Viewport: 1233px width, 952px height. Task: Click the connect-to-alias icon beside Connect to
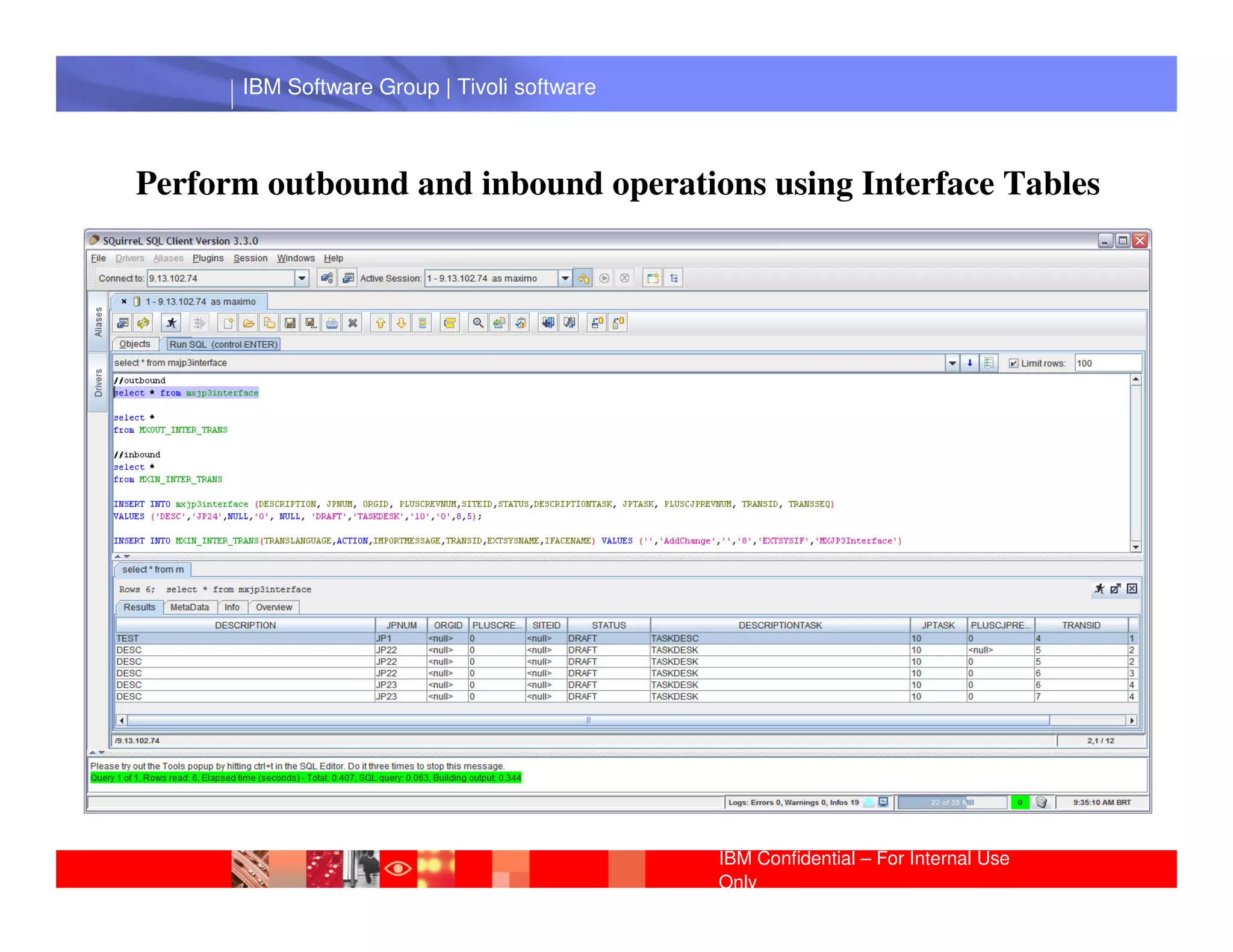[327, 278]
